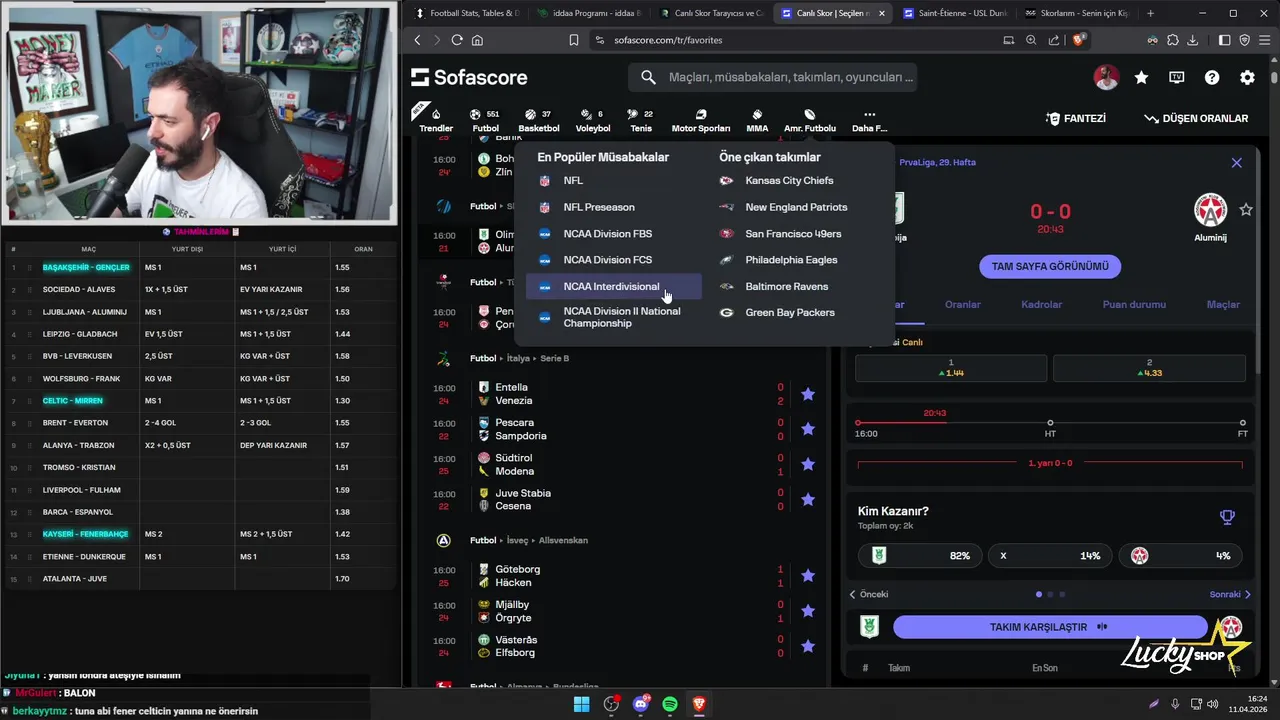The image size is (1280, 720).
Task: Toggle favorite star for Västerås - Elfsborg
Action: pos(808,646)
